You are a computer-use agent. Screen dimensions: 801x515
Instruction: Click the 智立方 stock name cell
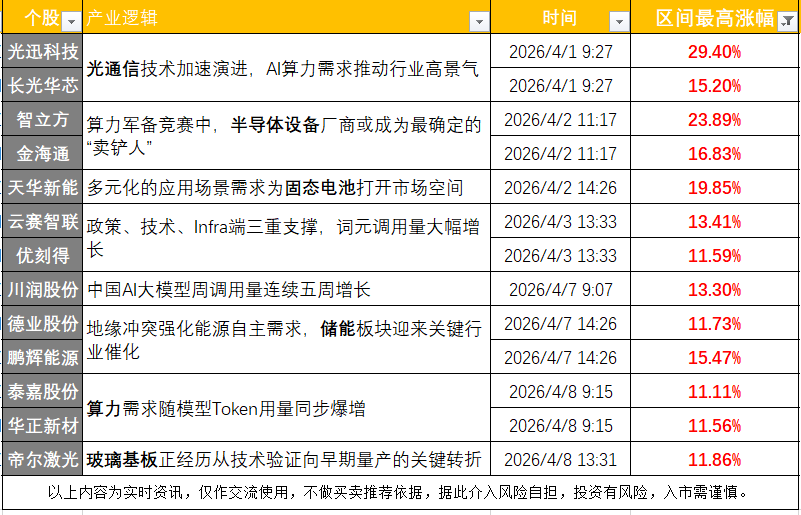[42, 120]
